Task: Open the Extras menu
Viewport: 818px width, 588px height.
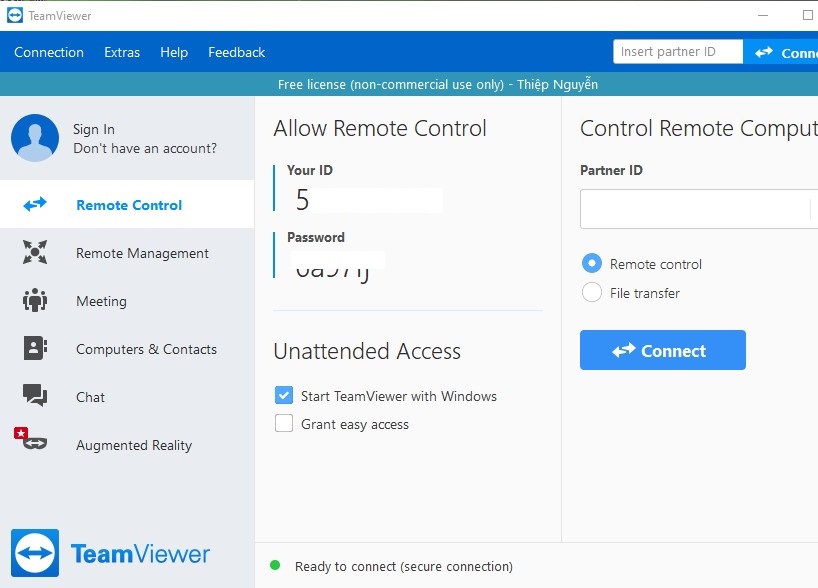Action: coord(122,52)
